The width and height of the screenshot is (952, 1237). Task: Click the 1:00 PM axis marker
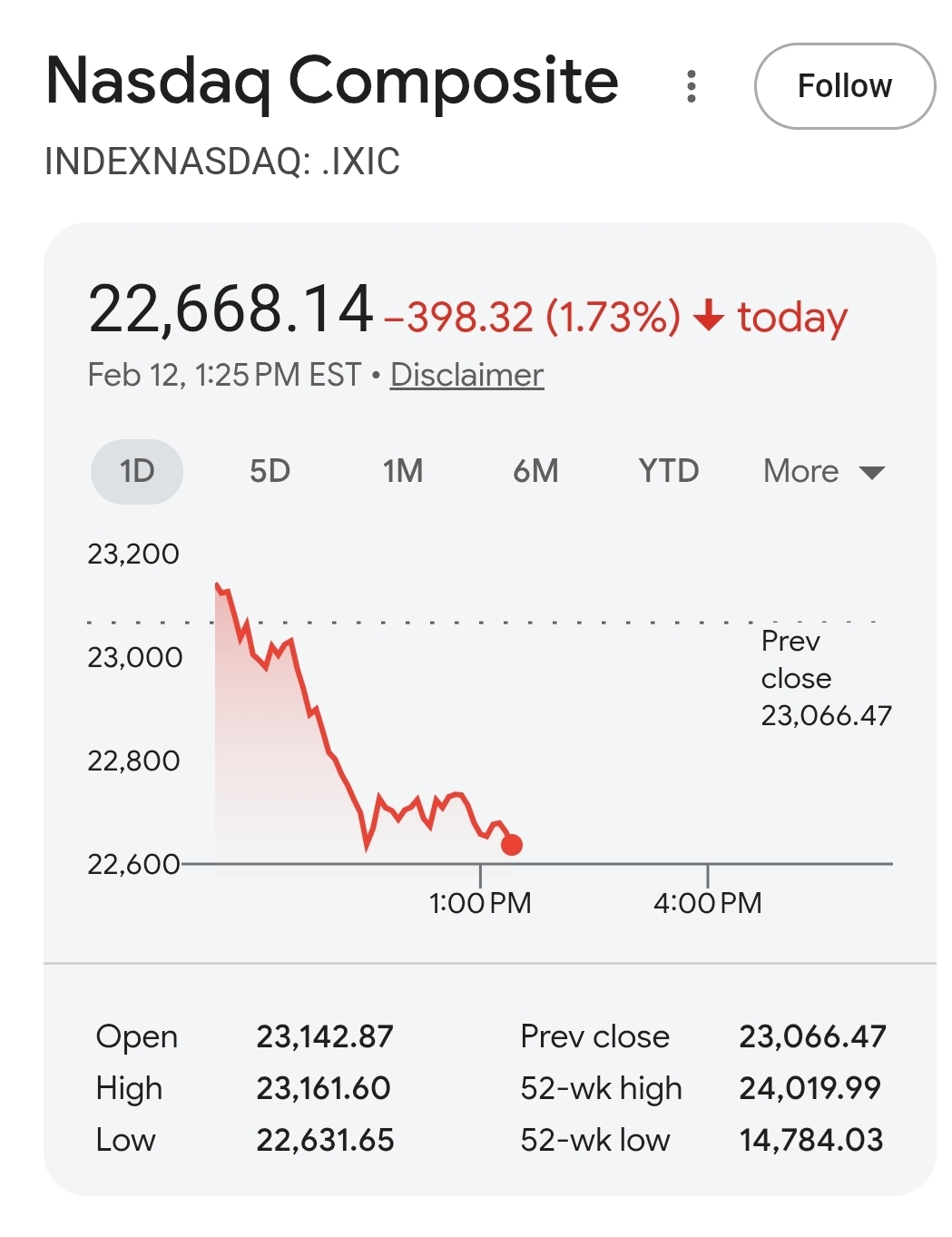pos(480,902)
